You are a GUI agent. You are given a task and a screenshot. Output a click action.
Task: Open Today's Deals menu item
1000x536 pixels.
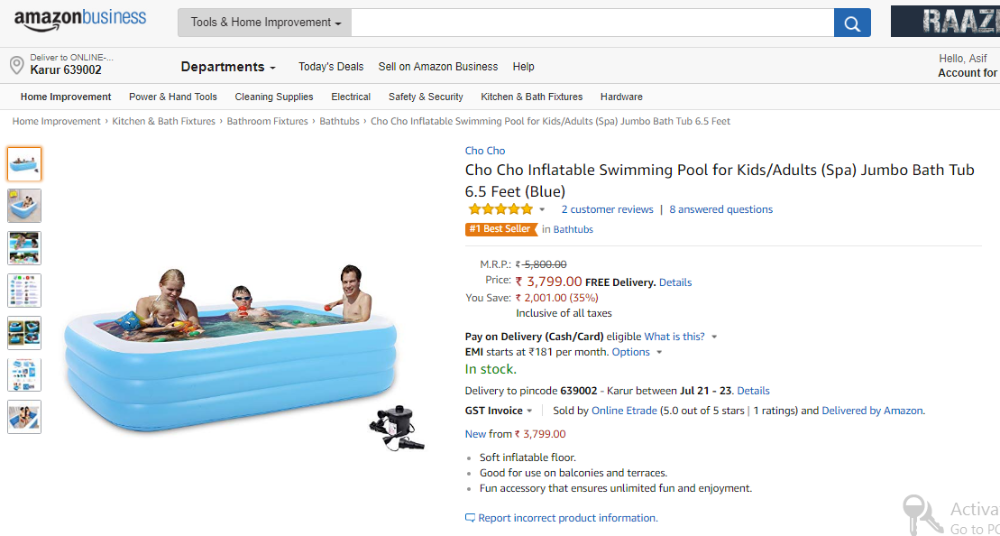331,67
